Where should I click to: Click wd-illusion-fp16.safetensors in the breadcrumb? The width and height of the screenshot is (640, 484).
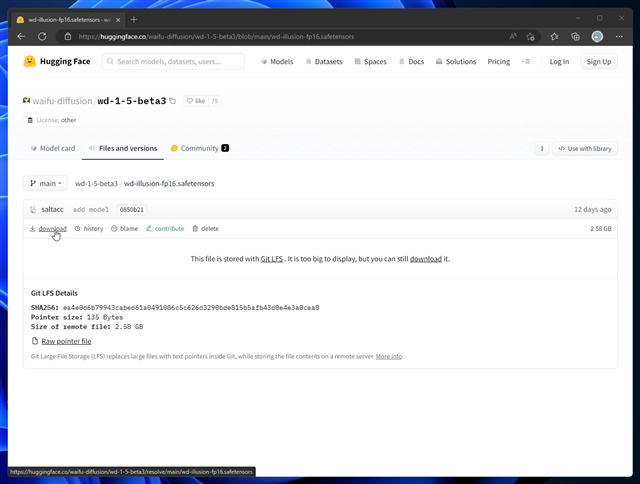[x=169, y=184]
